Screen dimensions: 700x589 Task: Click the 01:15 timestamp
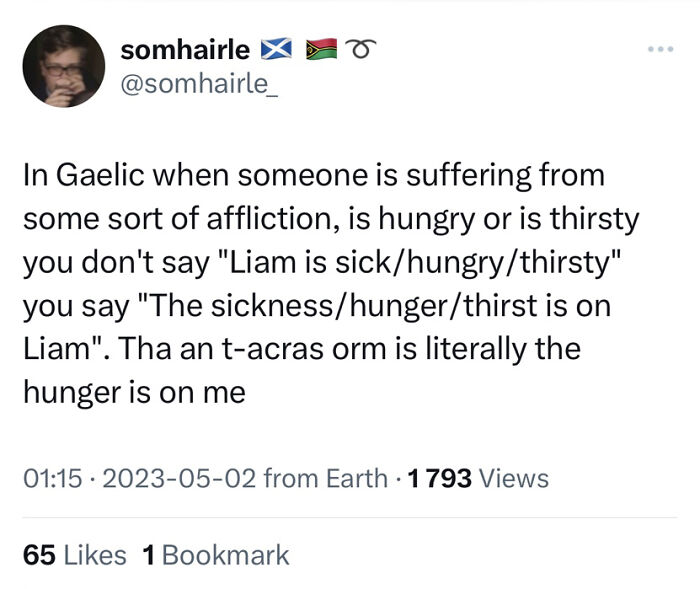pyautogui.click(x=48, y=478)
